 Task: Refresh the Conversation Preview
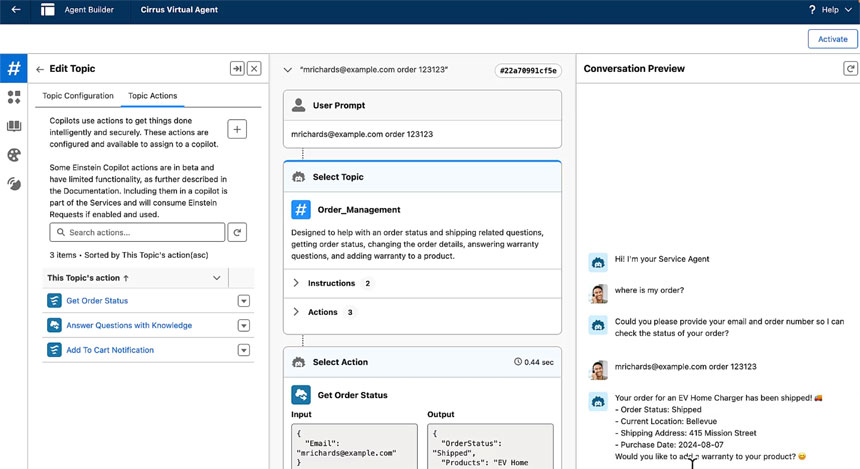(x=850, y=69)
